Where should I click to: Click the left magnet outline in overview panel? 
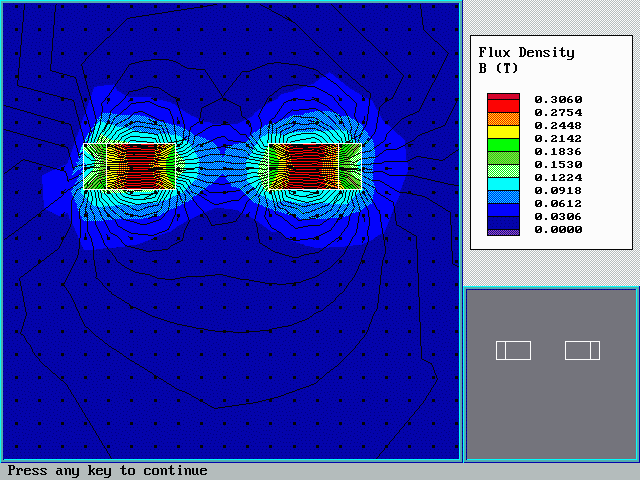point(513,351)
